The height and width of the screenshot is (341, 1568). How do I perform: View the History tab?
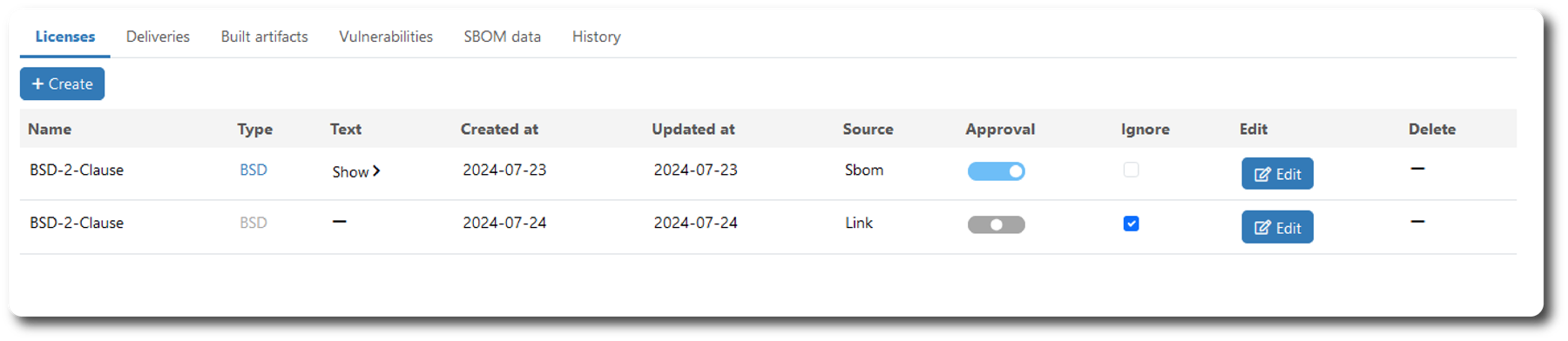click(x=597, y=37)
